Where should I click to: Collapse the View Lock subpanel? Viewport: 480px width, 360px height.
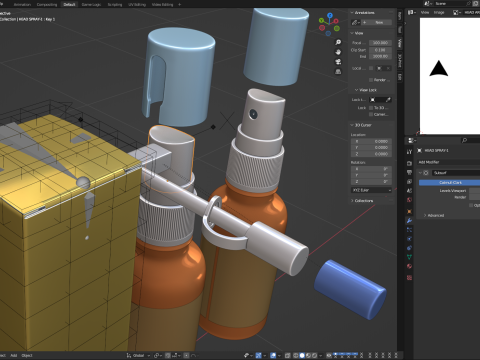click(x=356, y=90)
